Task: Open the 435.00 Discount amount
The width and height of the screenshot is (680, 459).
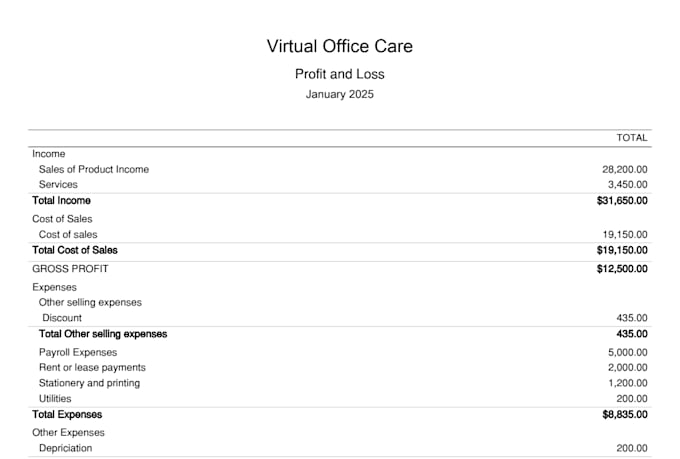Action: [632, 318]
